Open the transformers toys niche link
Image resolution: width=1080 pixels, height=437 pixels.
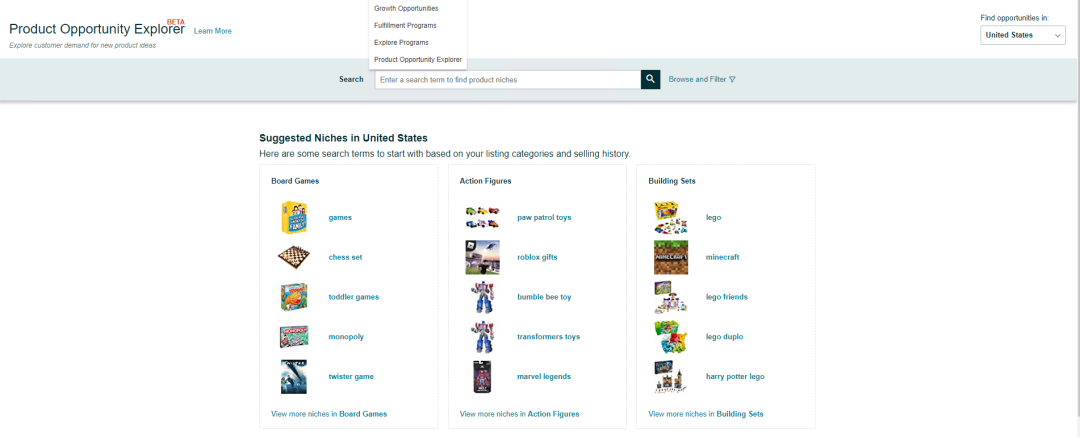point(548,337)
